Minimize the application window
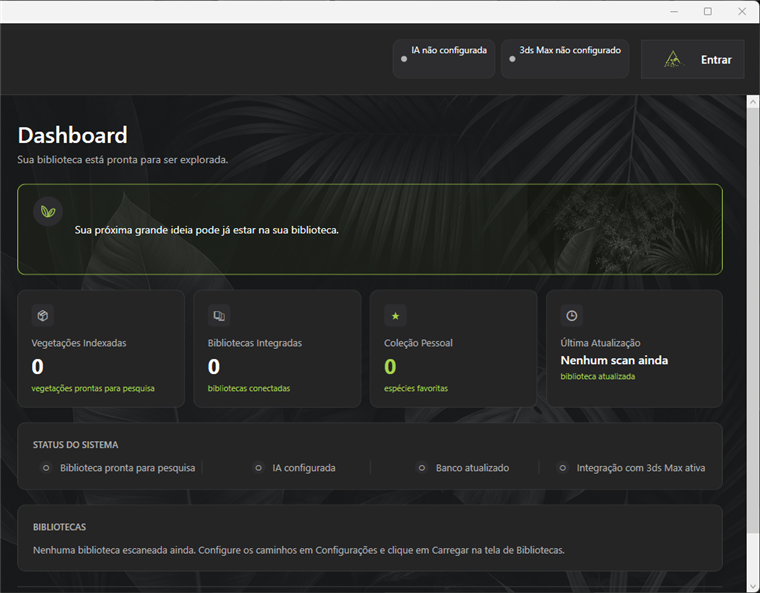760x593 pixels. coord(674,11)
